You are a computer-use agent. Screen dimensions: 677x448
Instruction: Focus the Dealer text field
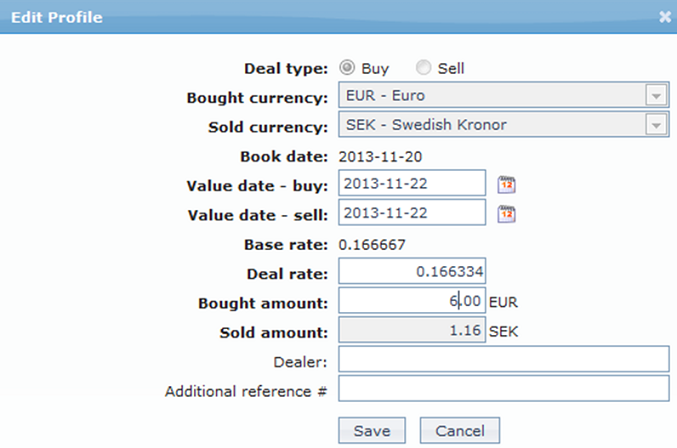click(503, 359)
